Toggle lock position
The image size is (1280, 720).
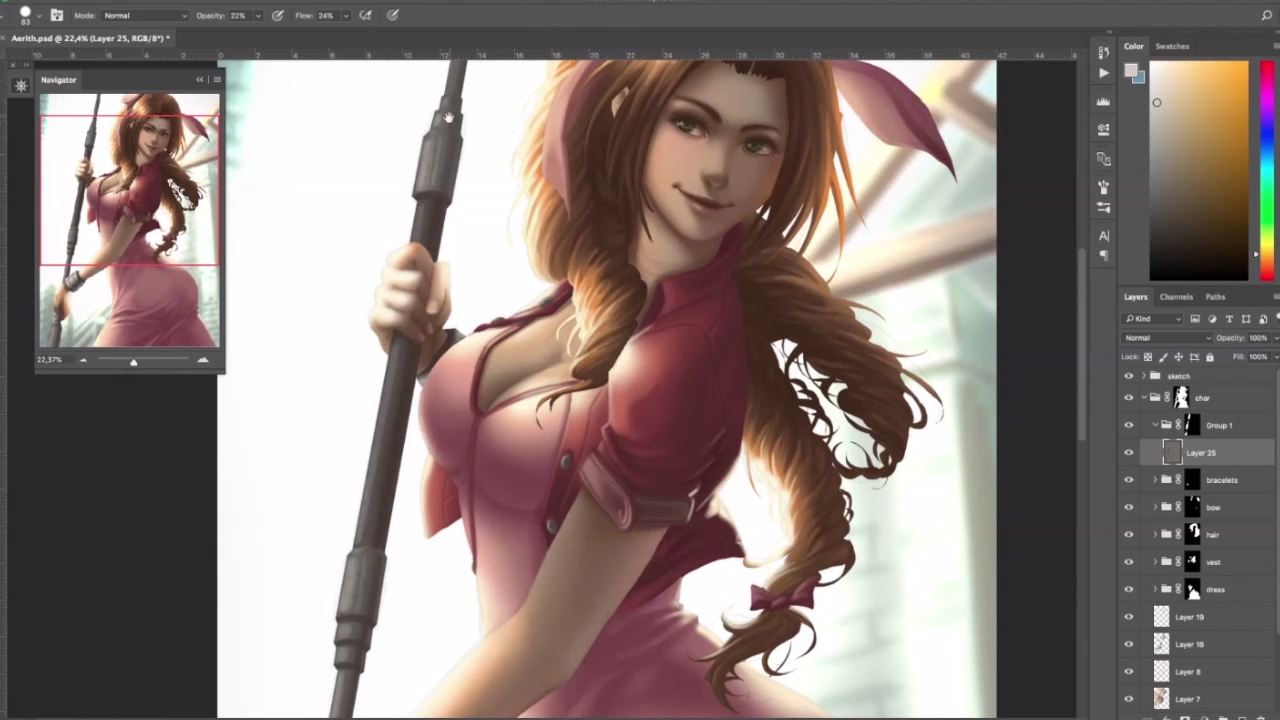click(1178, 357)
